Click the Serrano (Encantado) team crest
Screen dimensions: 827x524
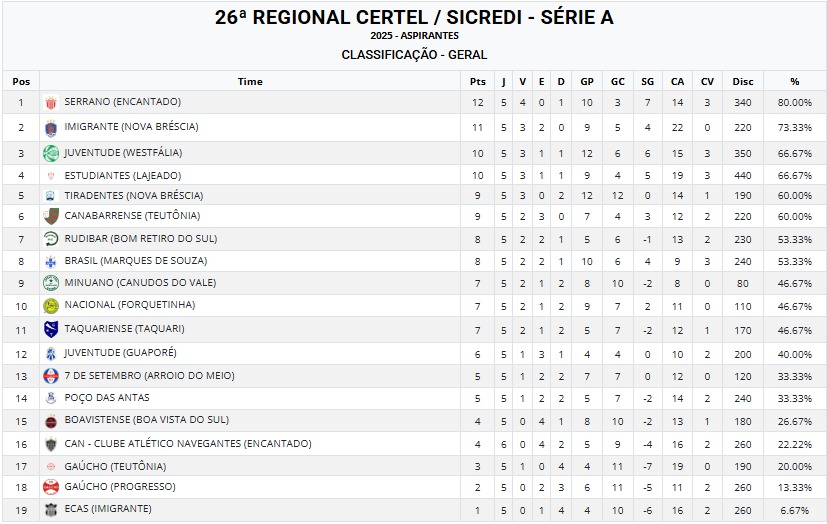51,102
